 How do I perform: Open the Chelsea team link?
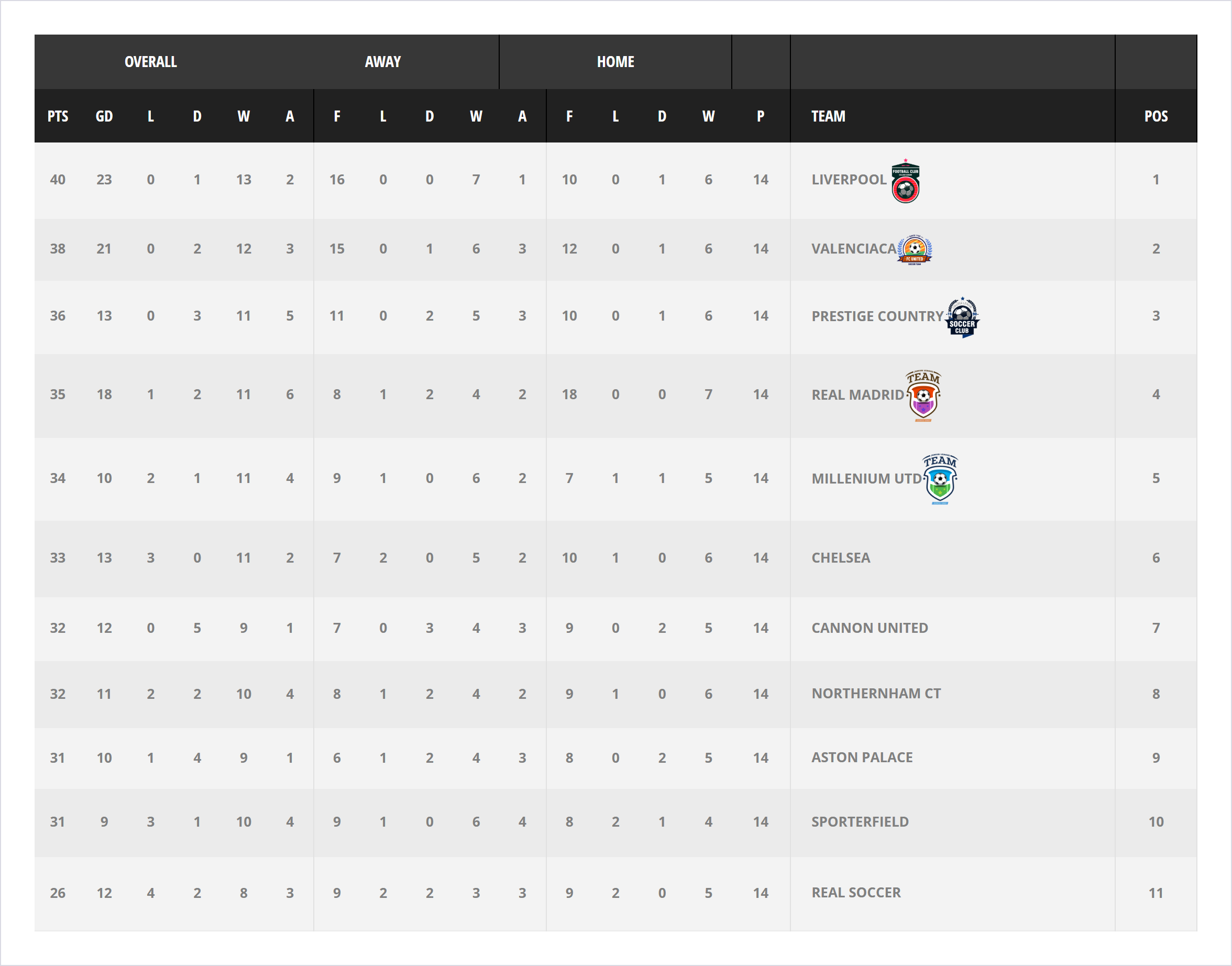pos(841,558)
